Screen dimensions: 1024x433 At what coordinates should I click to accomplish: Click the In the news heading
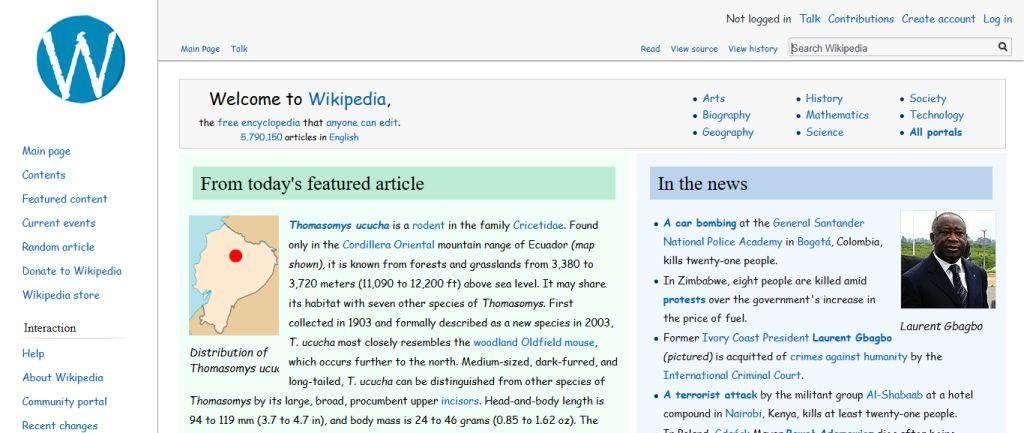coord(702,184)
